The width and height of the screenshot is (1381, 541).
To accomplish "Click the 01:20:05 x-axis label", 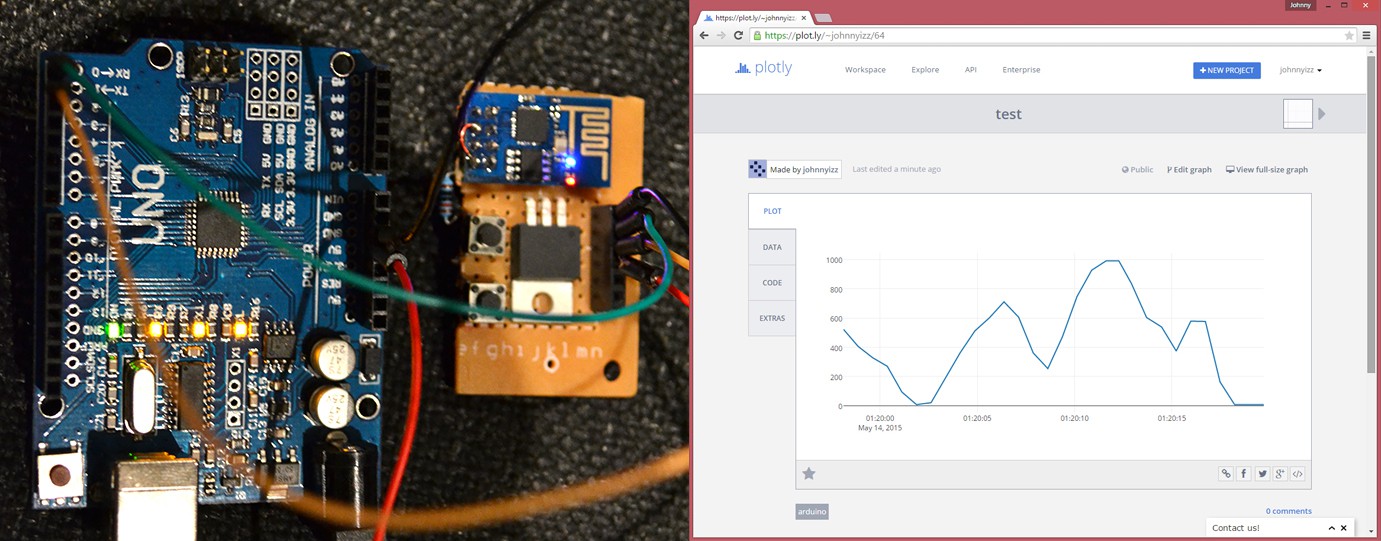I will click(977, 418).
